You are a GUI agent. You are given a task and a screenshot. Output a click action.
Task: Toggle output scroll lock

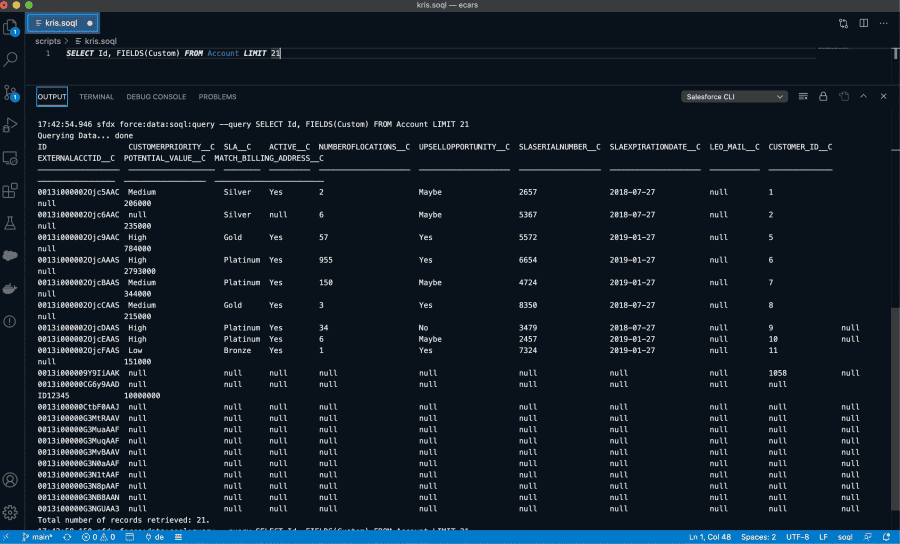click(x=823, y=96)
